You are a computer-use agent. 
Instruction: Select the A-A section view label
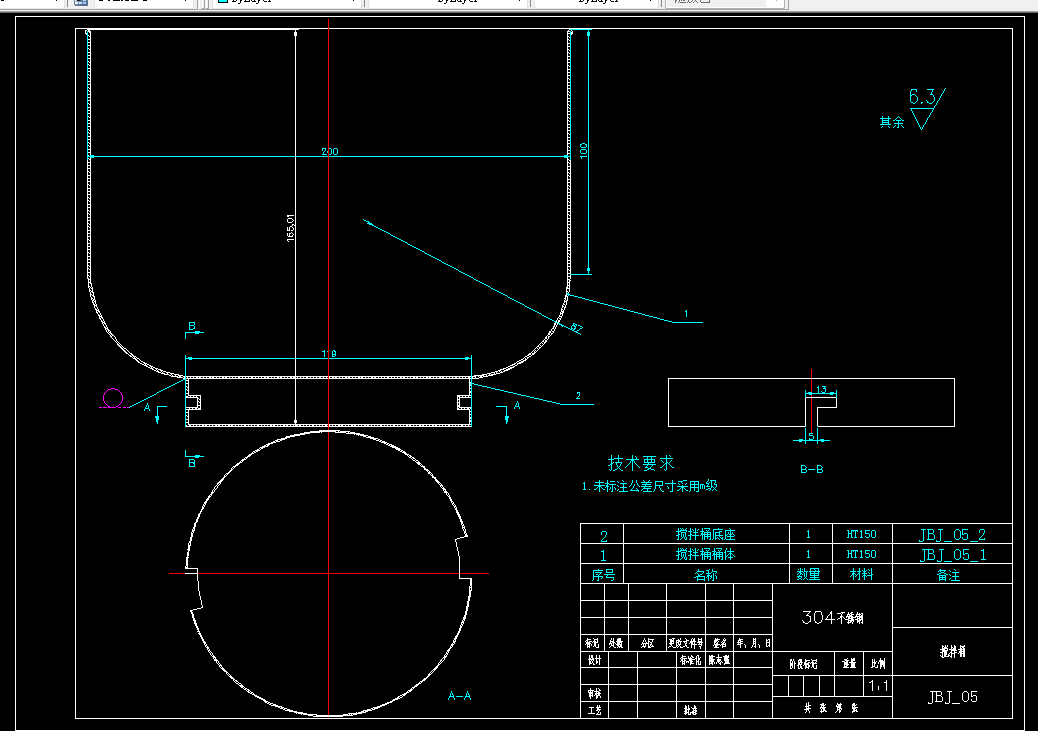(459, 695)
